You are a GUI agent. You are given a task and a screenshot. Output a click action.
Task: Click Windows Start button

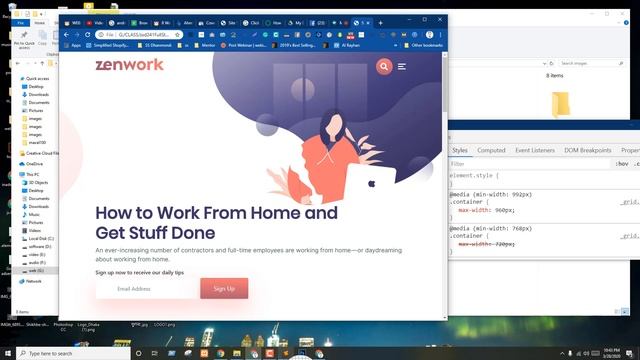tap(8, 353)
